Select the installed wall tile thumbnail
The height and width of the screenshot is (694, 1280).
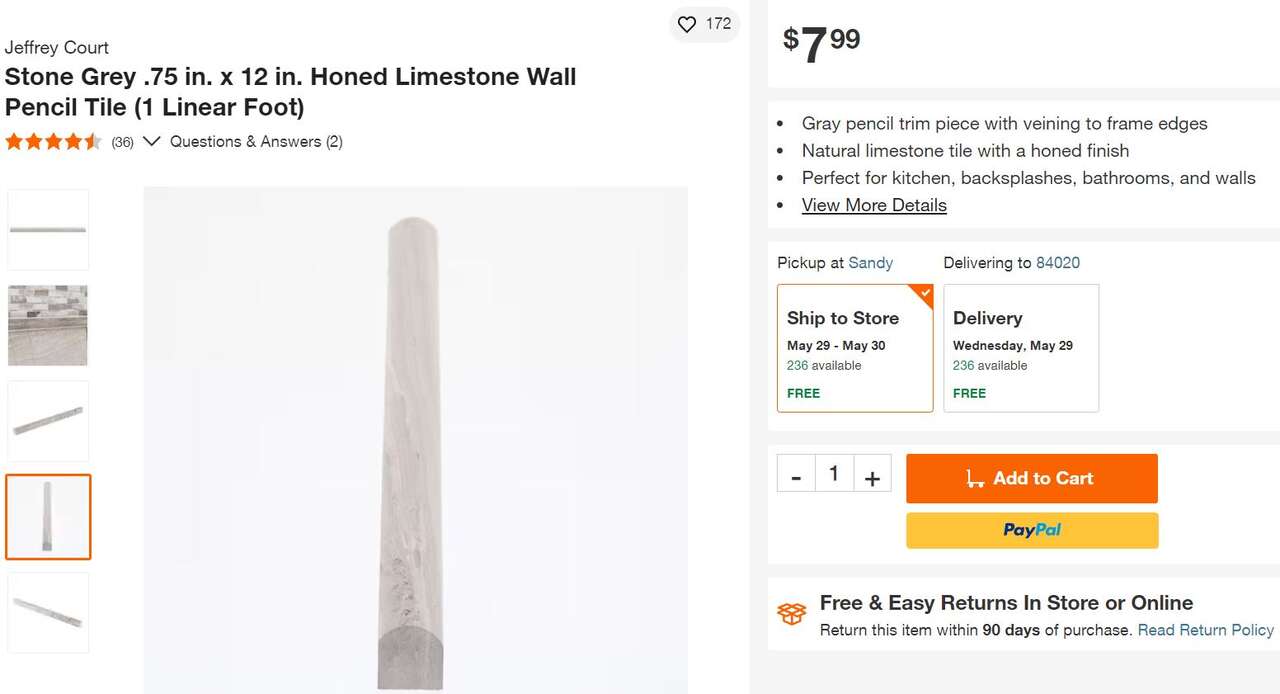(x=48, y=325)
